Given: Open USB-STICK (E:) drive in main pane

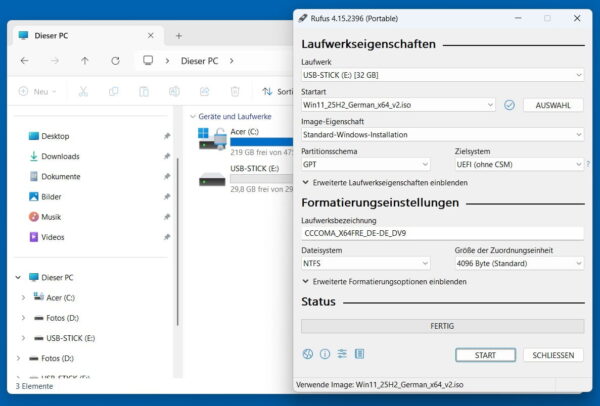Looking at the screenshot, I should pos(245,178).
